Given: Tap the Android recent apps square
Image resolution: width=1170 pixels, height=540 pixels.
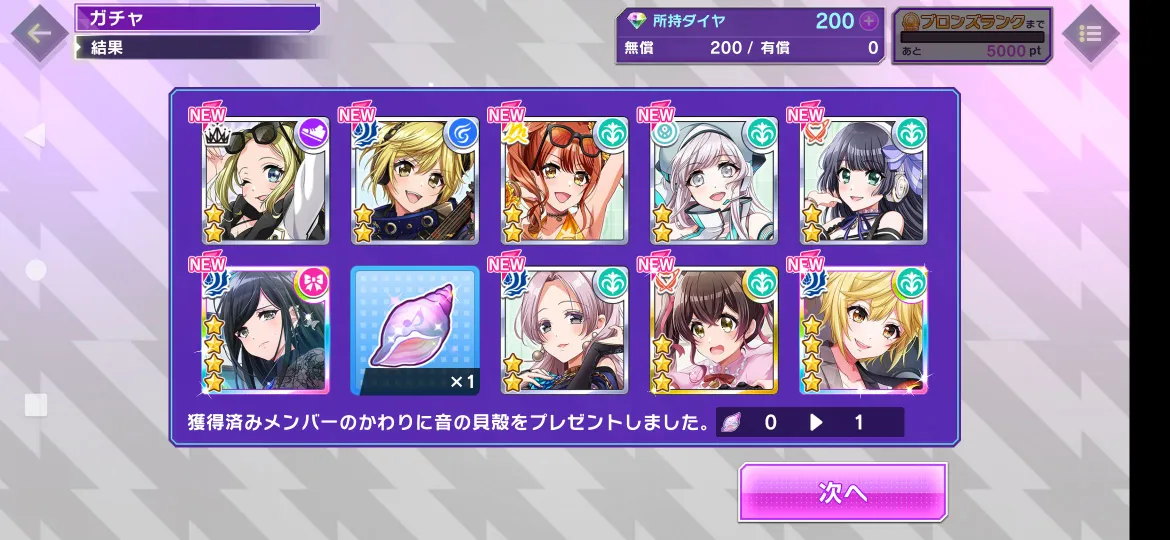Looking at the screenshot, I should point(36,405).
